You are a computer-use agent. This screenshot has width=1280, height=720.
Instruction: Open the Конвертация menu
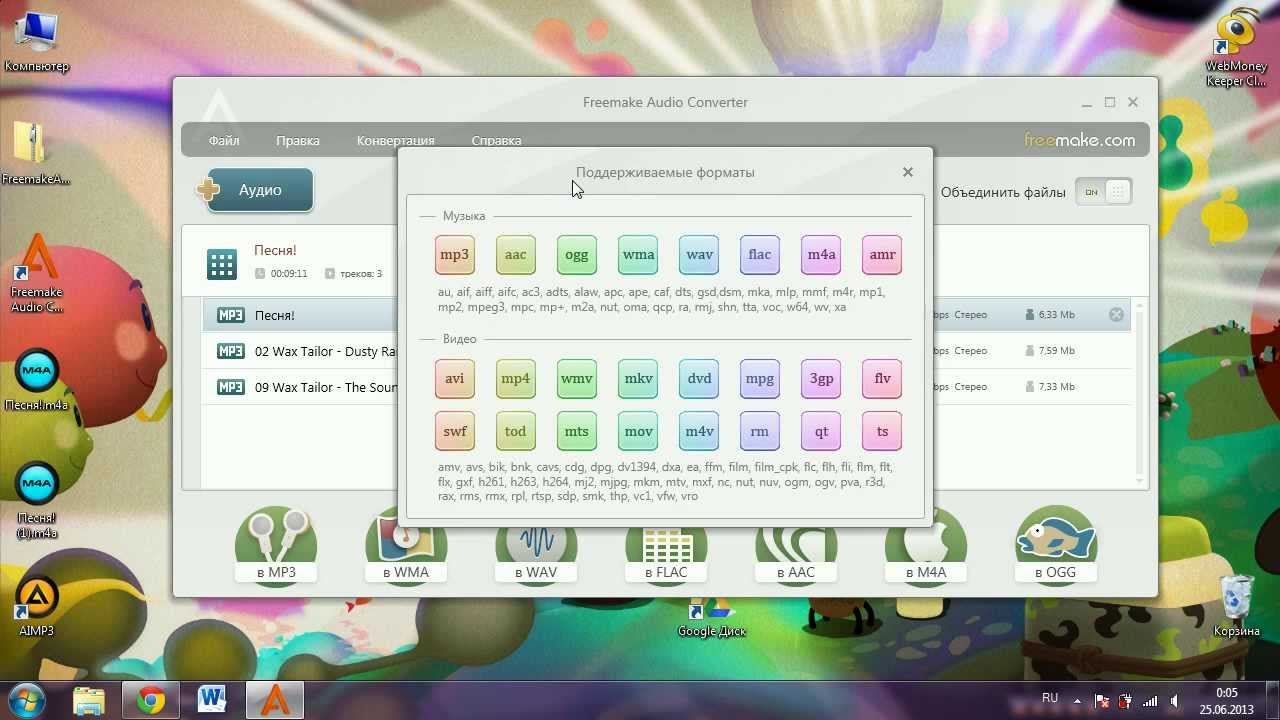[396, 141]
